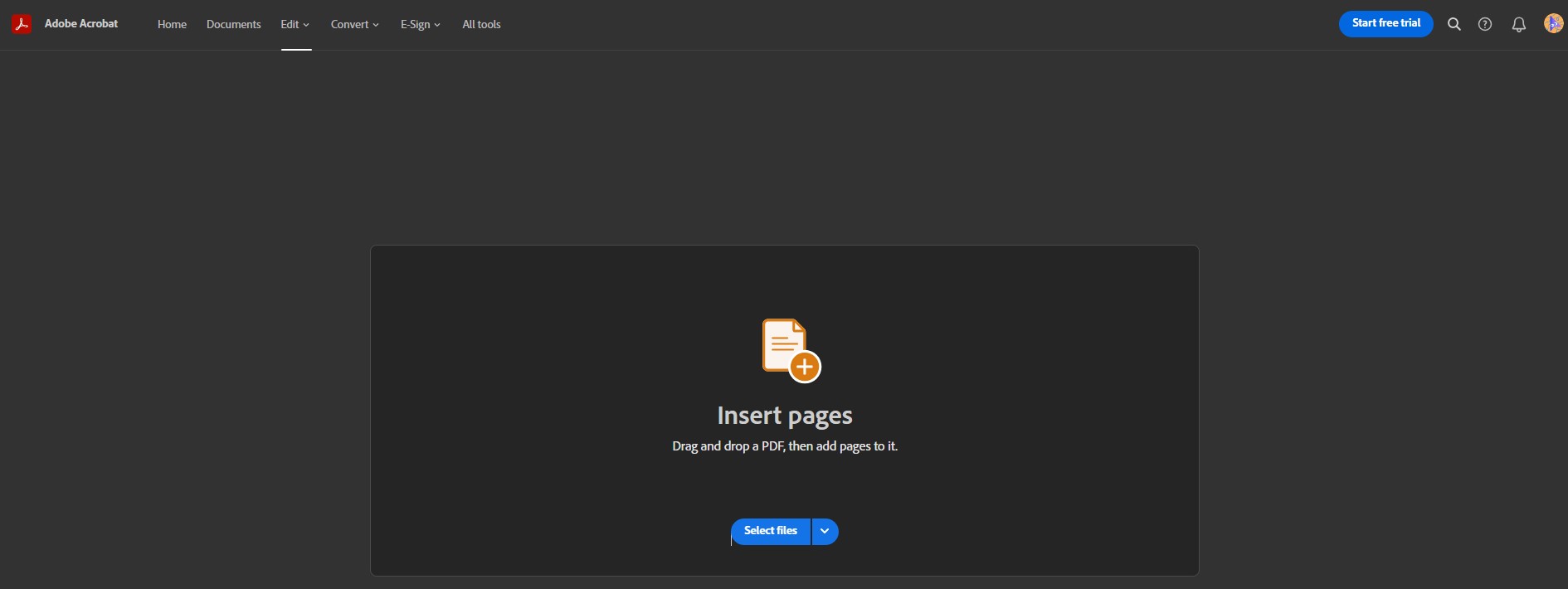Expand the Convert menu dropdown
The image size is (1568, 589).
click(354, 24)
